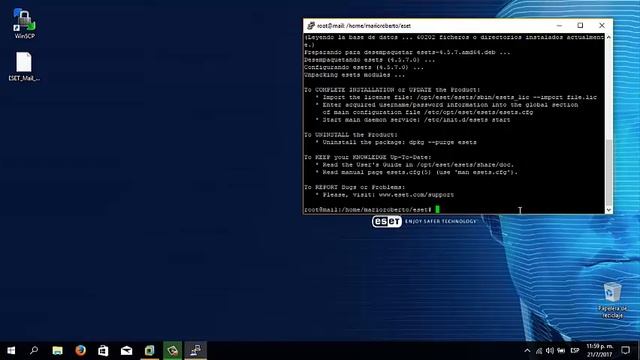Screen dimensions: 640x360
Task: Switch to the PuTTY taskbar button
Action: (x=196, y=351)
